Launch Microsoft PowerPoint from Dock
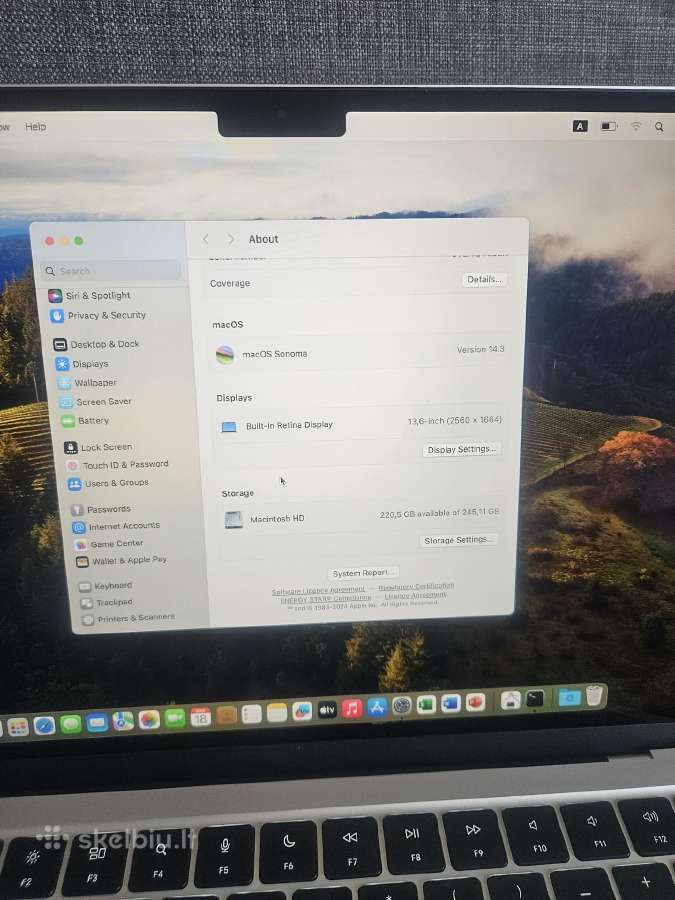Screen dimensions: 675x900 pyautogui.click(x=475, y=701)
